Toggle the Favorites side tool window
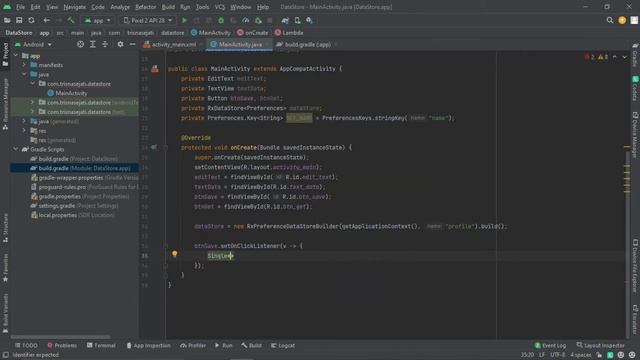Viewport: 640px width, 360px height. 5,267
